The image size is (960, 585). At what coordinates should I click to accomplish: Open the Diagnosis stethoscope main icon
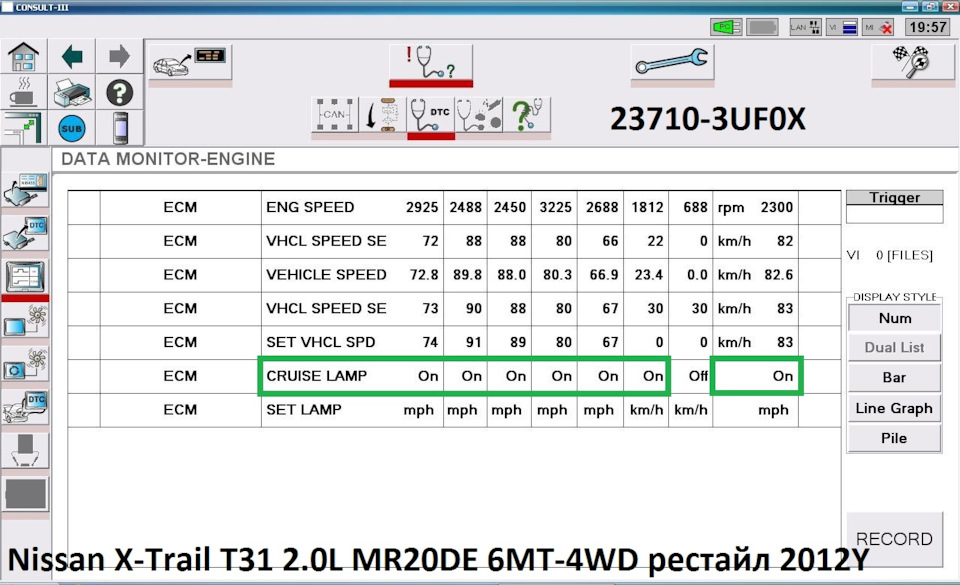[431, 64]
